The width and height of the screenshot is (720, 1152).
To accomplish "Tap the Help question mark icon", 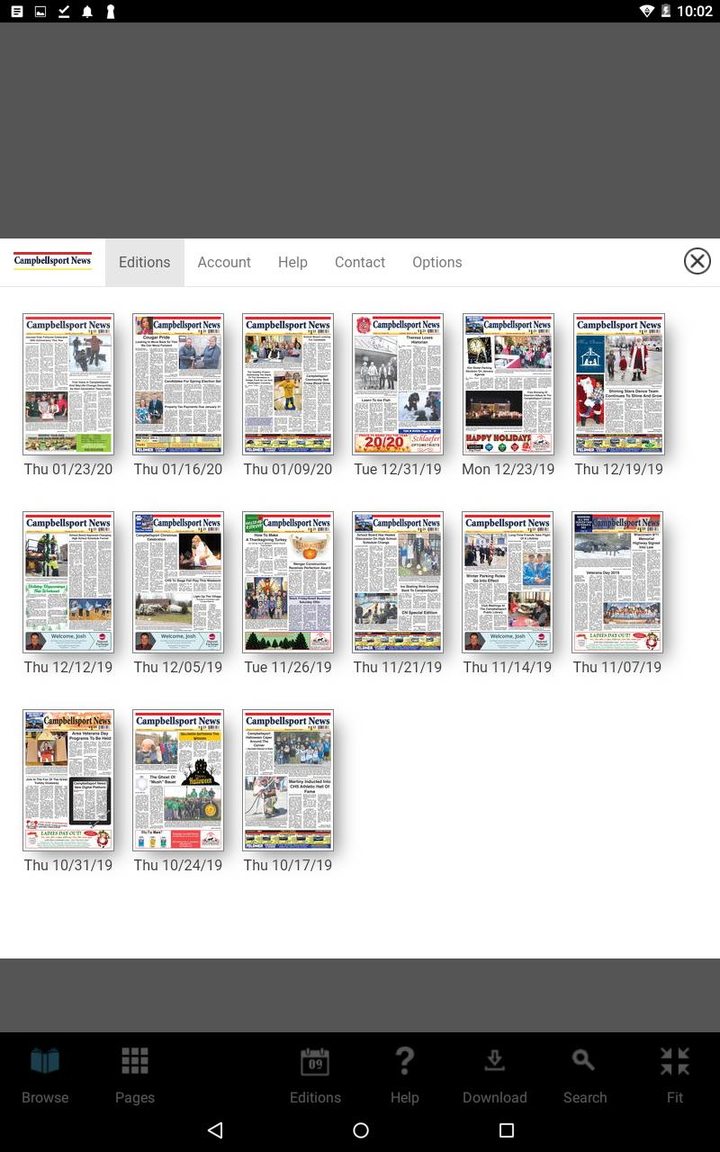I will tap(404, 1062).
